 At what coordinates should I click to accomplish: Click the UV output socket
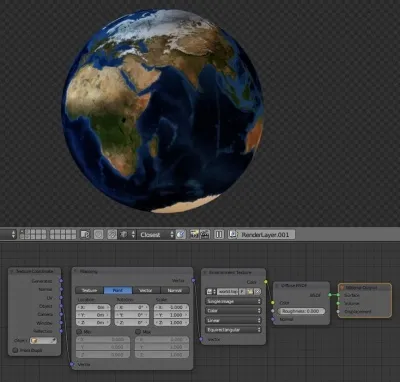61,298
